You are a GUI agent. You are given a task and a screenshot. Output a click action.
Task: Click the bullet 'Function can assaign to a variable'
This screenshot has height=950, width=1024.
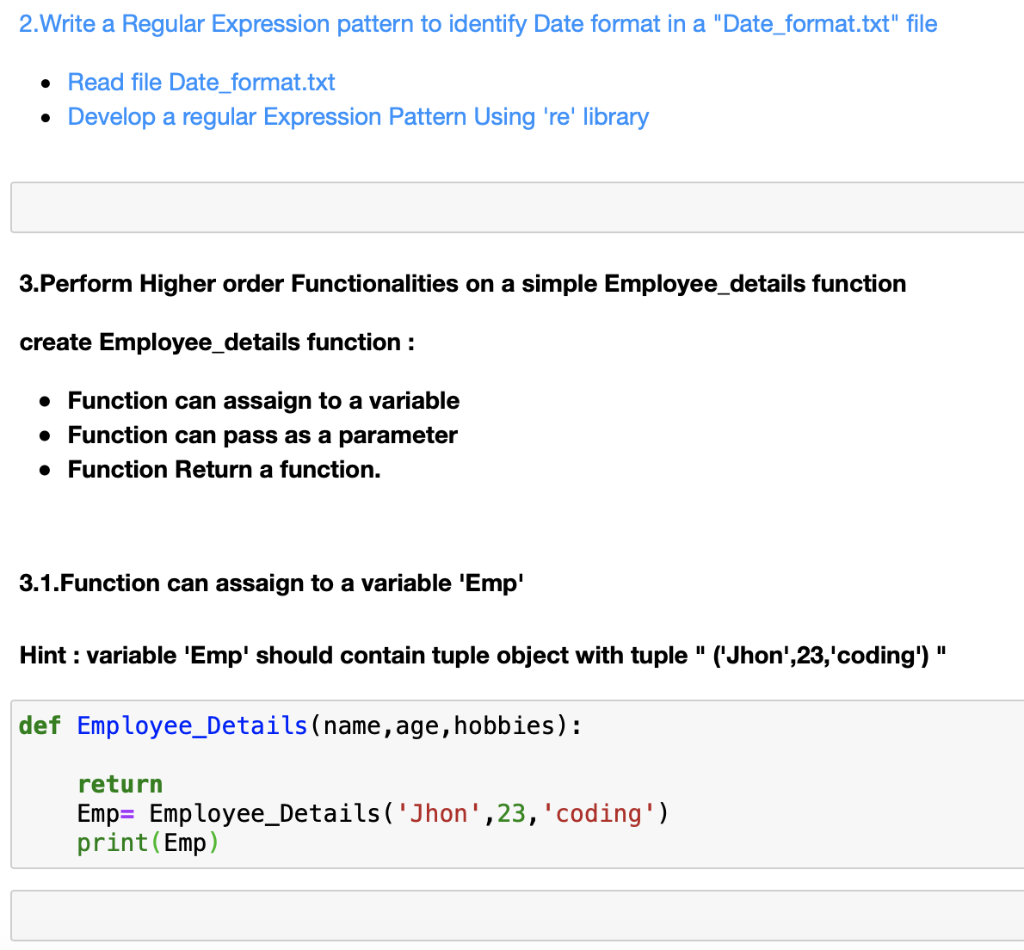[x=263, y=400]
